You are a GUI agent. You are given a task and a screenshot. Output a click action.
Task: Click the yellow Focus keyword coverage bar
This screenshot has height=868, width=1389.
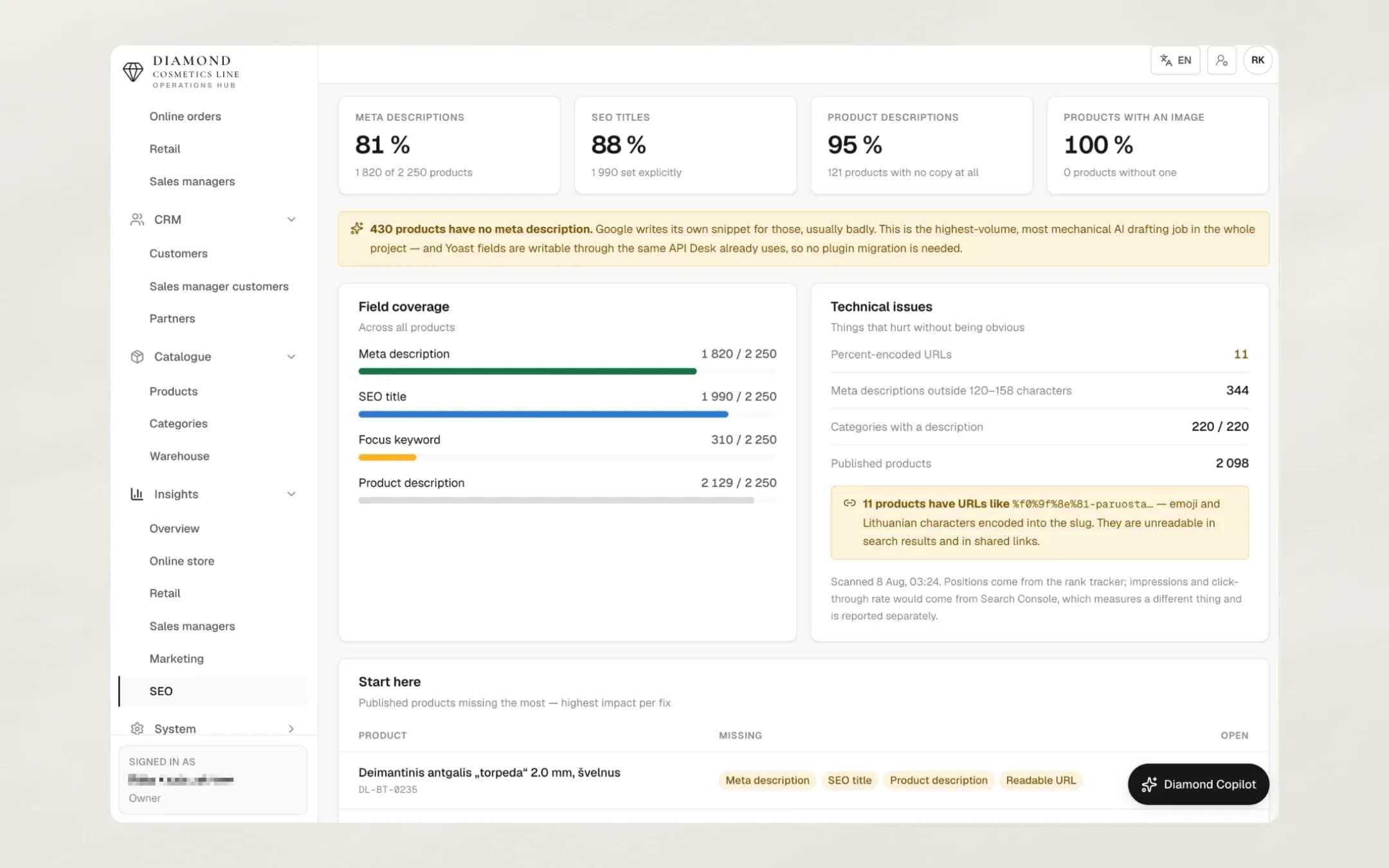(x=387, y=457)
